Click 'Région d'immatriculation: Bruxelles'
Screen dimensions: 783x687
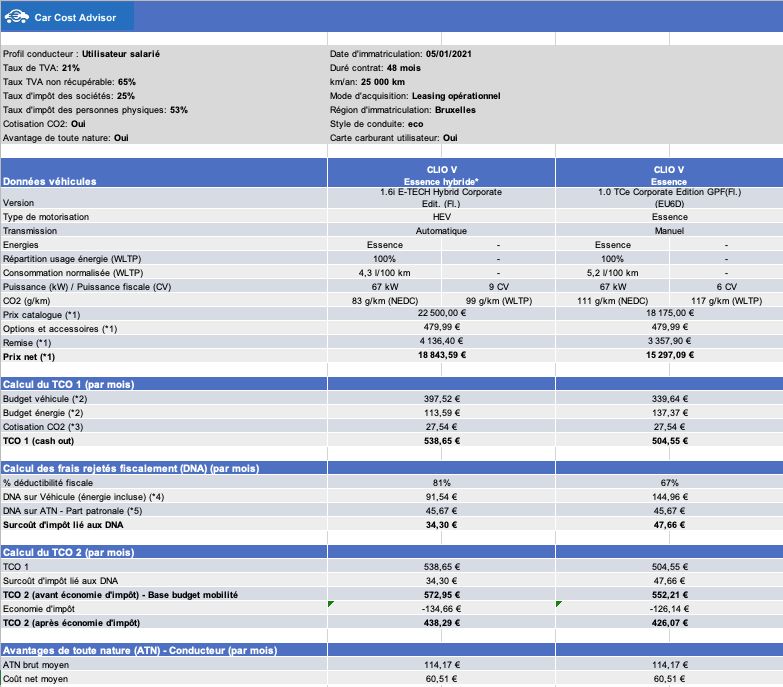pyautogui.click(x=402, y=110)
